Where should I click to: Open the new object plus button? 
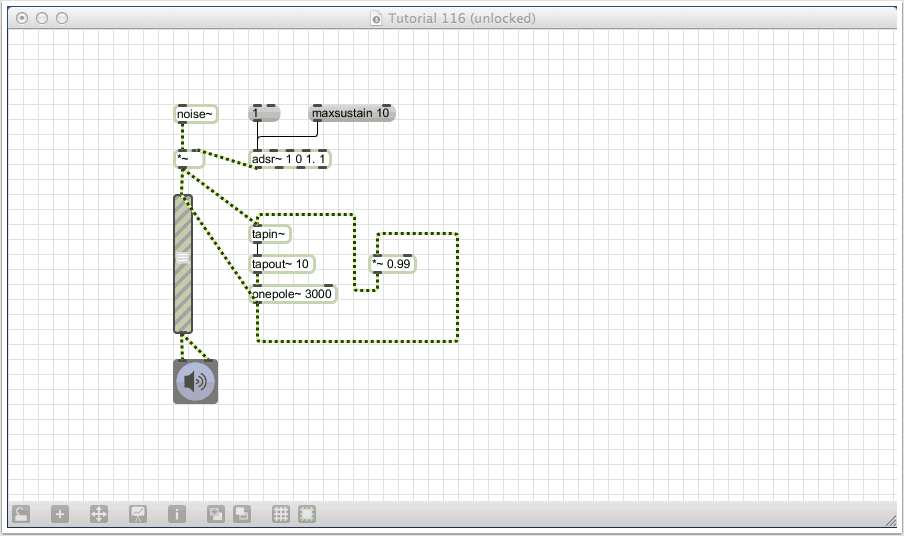60,514
